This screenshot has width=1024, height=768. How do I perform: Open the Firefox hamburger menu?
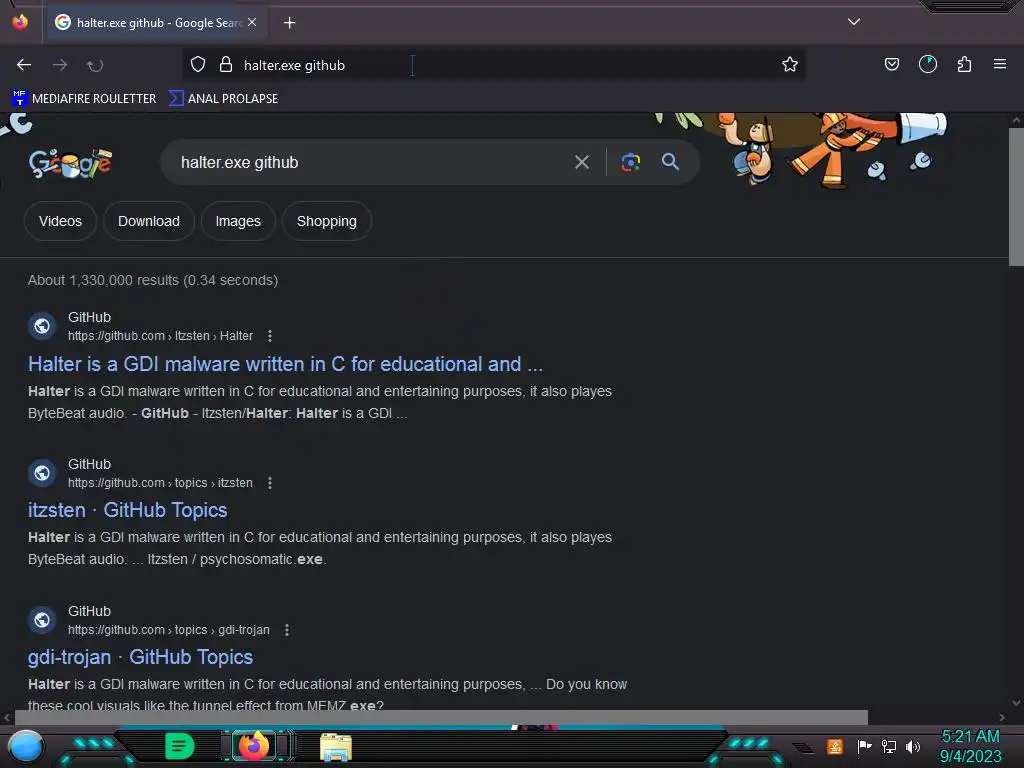(1000, 64)
